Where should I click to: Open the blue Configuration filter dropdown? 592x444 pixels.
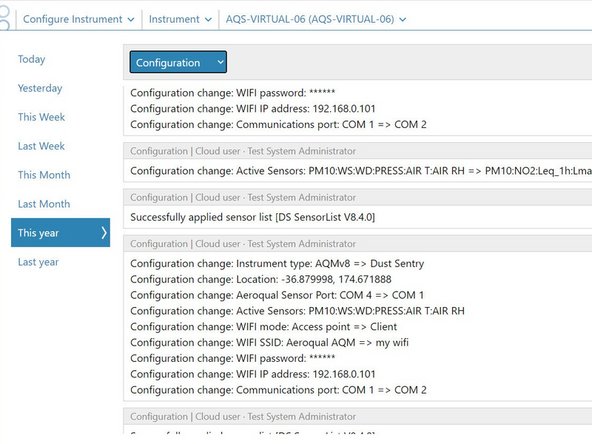coord(178,62)
